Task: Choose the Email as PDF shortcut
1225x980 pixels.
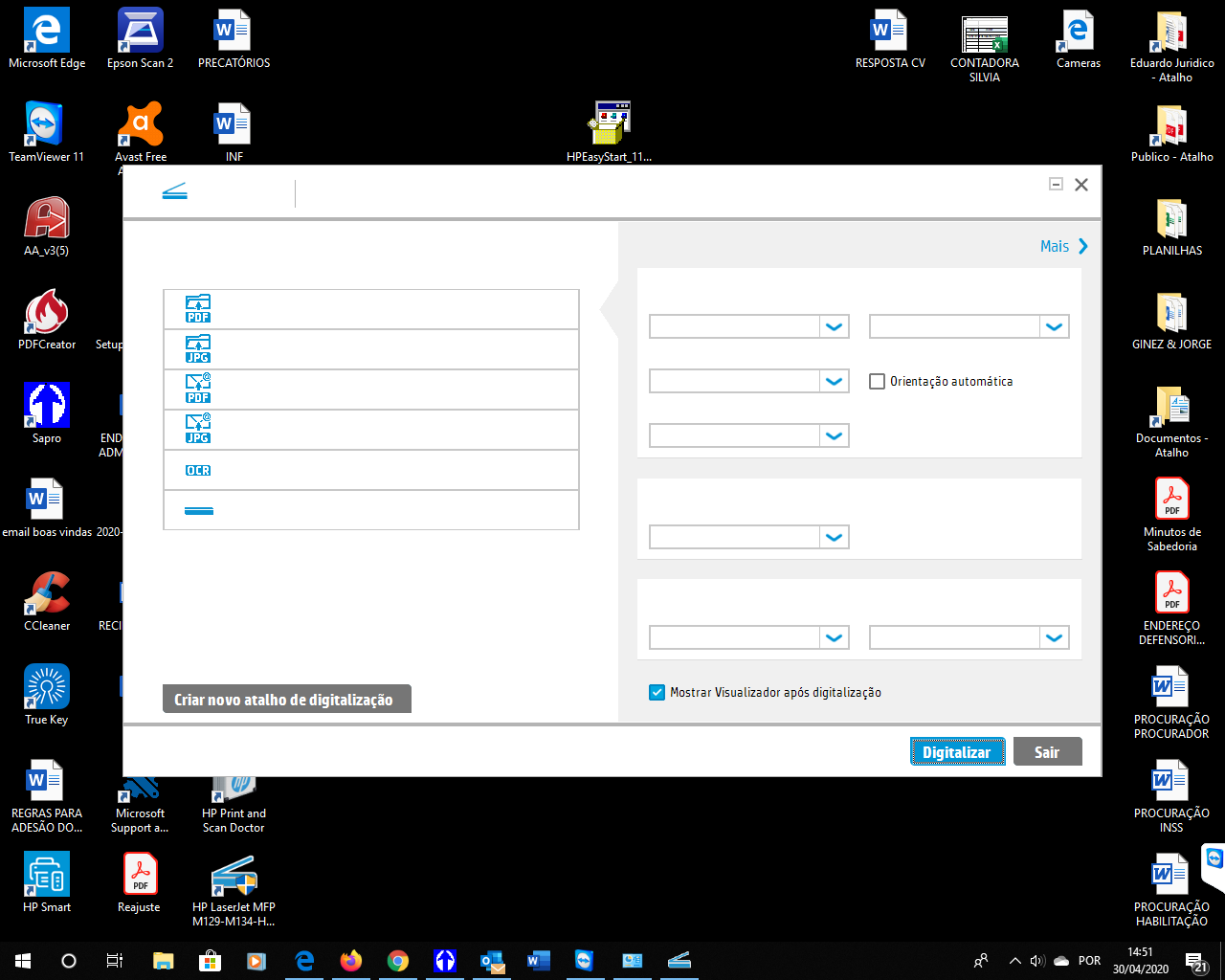Action: [x=371, y=389]
